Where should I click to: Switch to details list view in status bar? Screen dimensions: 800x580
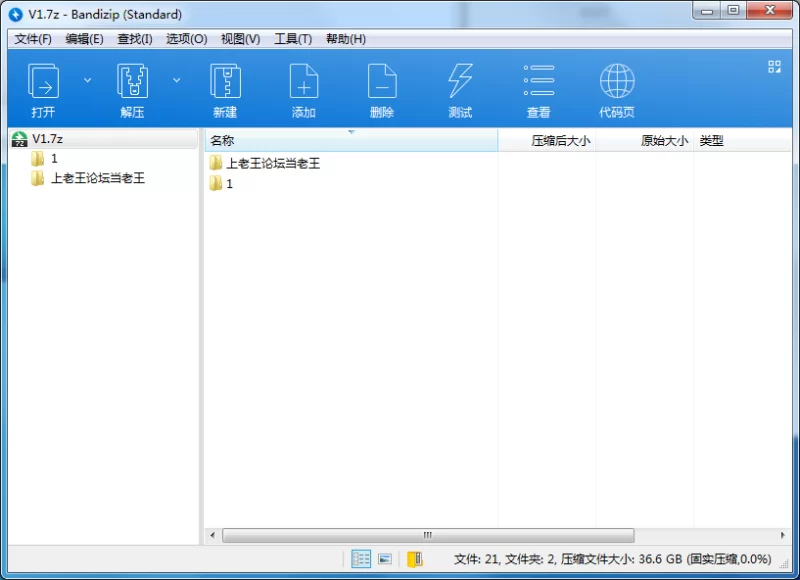click(361, 559)
